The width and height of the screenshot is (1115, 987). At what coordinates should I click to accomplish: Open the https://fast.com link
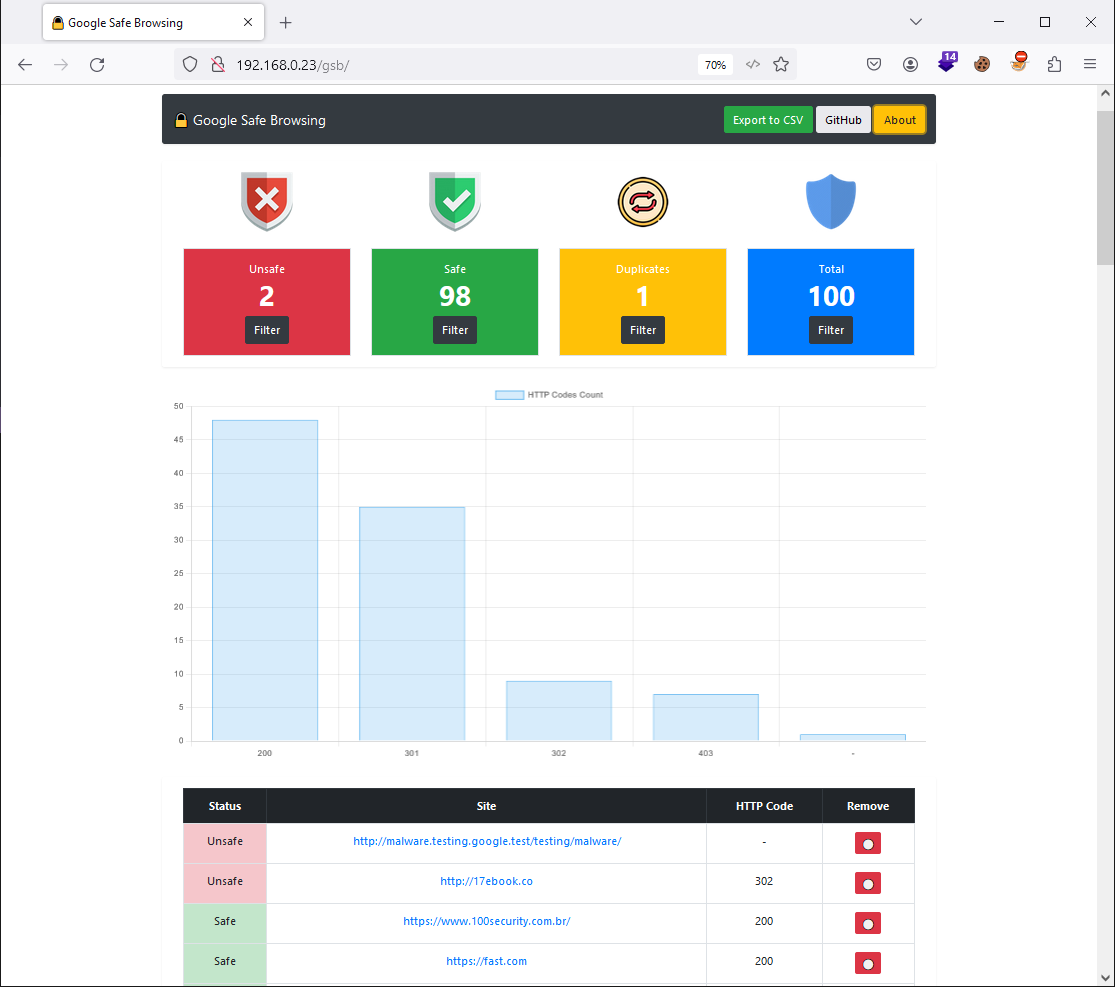[x=486, y=961]
